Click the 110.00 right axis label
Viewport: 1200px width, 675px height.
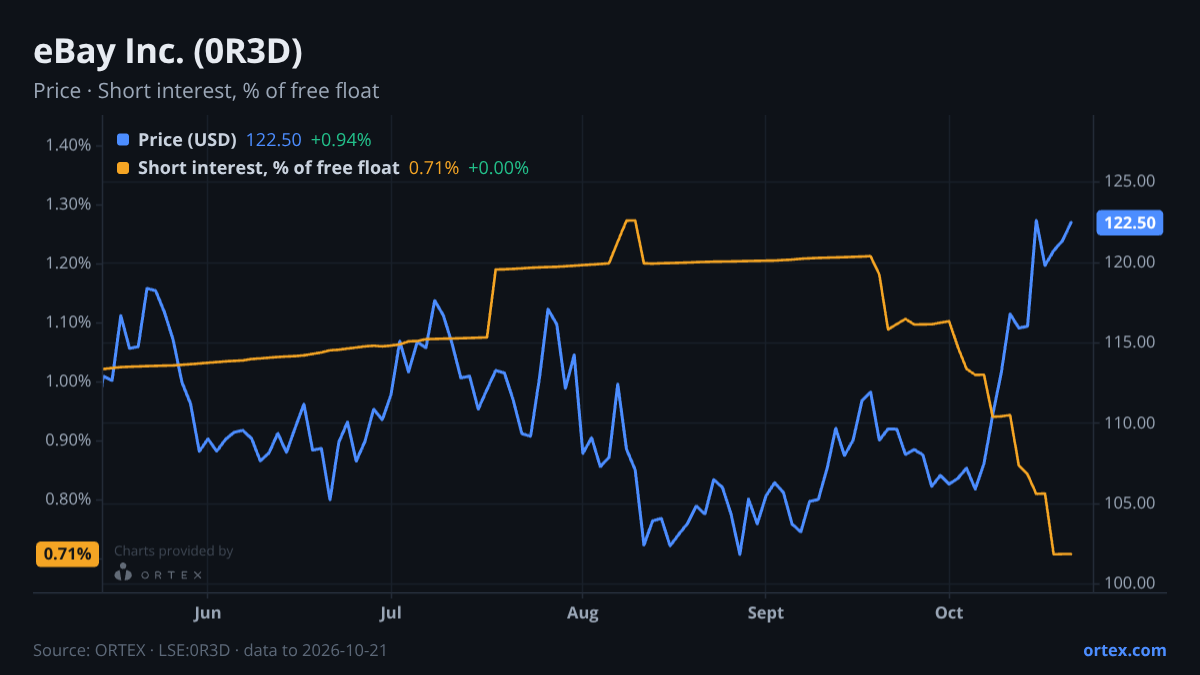tap(1130, 423)
